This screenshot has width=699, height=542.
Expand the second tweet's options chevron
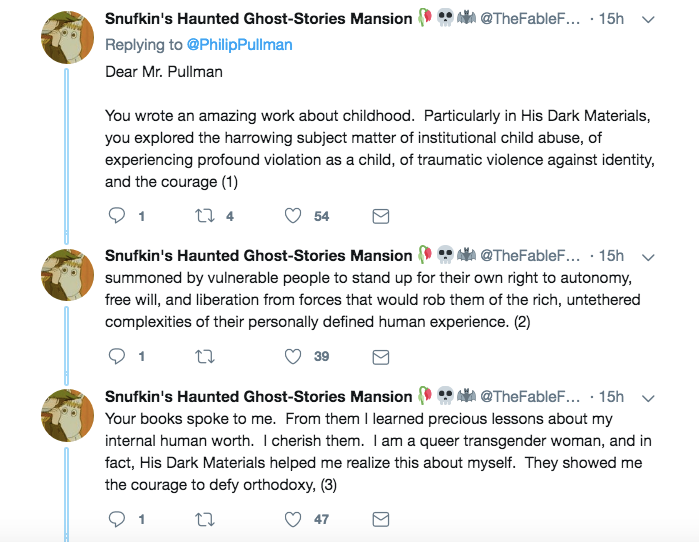[648, 256]
